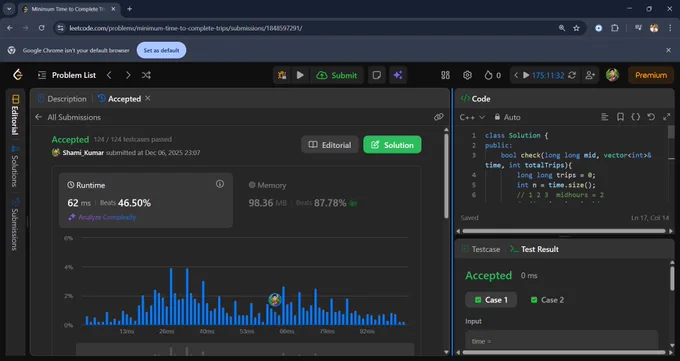This screenshot has width=680, height=361.
Task: Go to next problem arrow
Action: (x=128, y=75)
